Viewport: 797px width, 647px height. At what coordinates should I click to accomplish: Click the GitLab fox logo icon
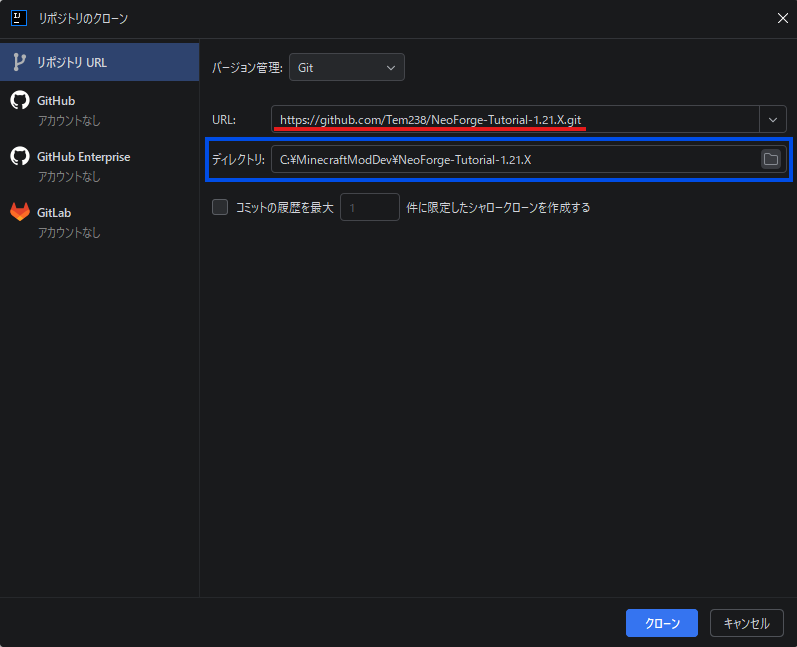(19, 212)
